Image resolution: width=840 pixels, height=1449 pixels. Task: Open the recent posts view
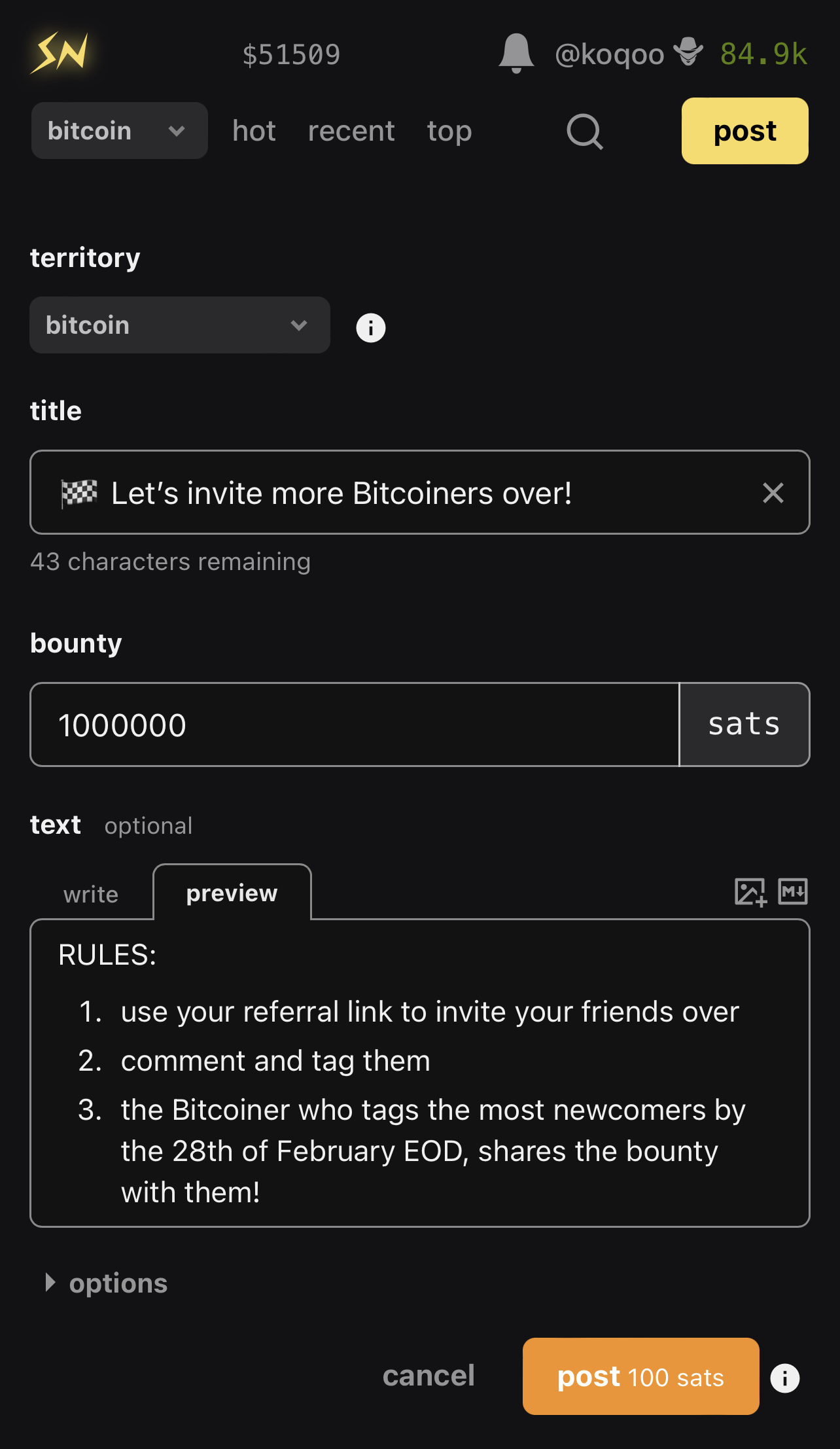(351, 131)
